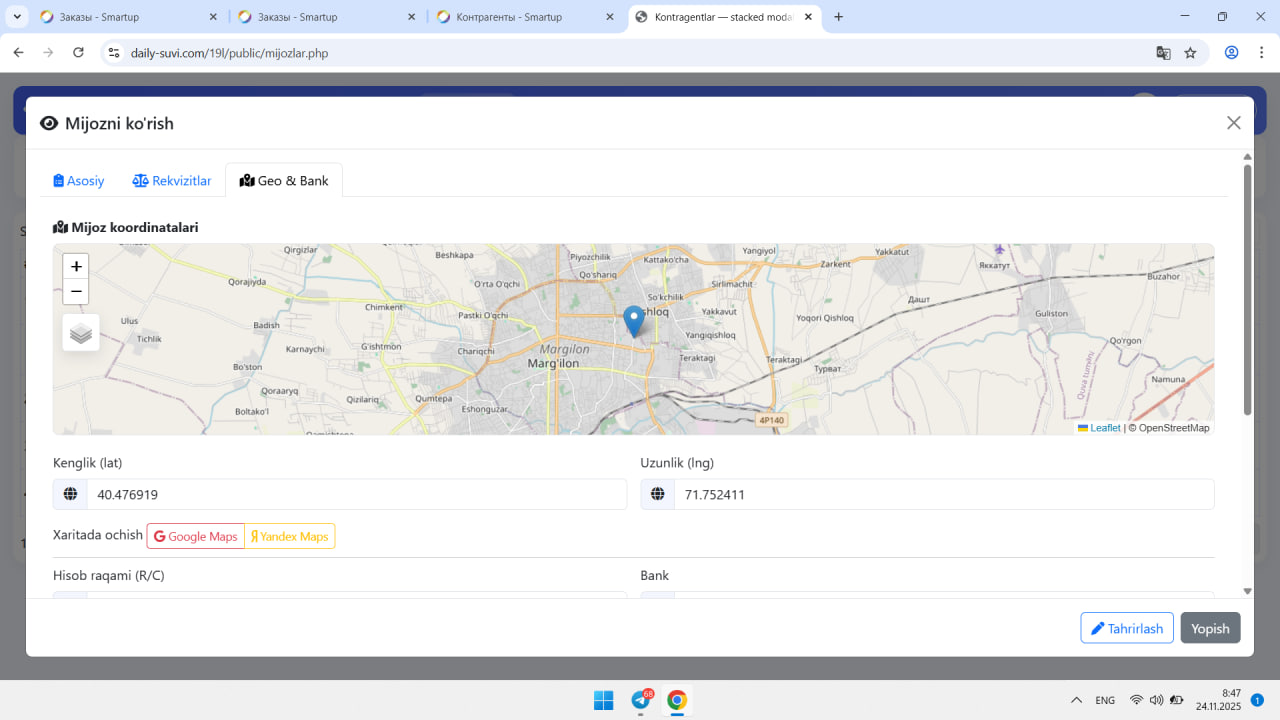1280x720 pixels.
Task: Click the Yopish button
Action: tap(1210, 628)
